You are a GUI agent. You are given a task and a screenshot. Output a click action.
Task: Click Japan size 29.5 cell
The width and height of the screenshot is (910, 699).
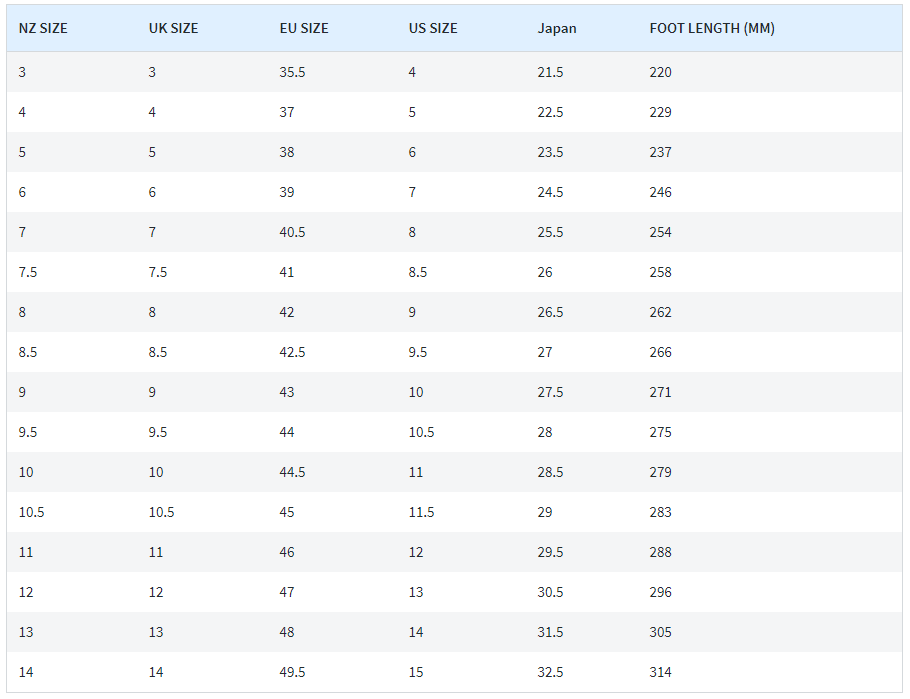[550, 553]
